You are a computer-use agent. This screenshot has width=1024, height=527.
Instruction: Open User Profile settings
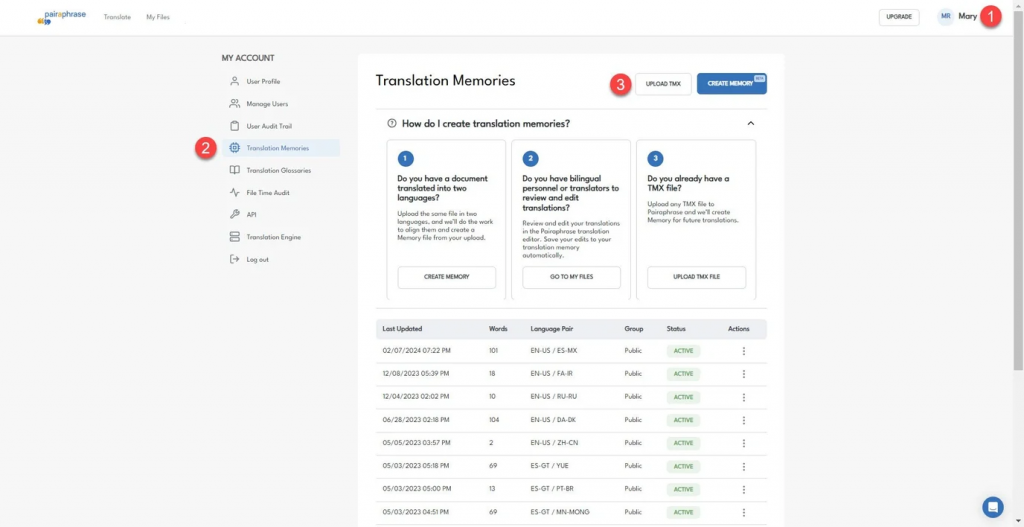[x=263, y=82]
